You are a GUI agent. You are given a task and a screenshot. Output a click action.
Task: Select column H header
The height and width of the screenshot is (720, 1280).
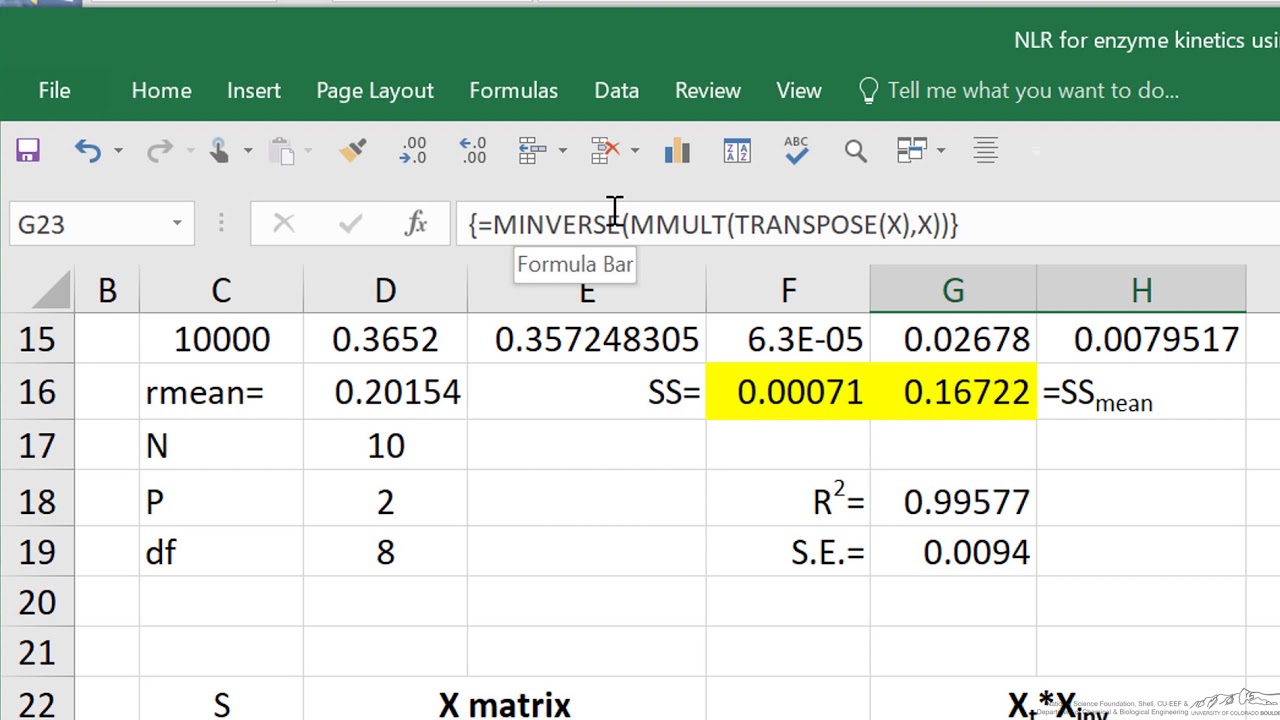pyautogui.click(x=1141, y=291)
